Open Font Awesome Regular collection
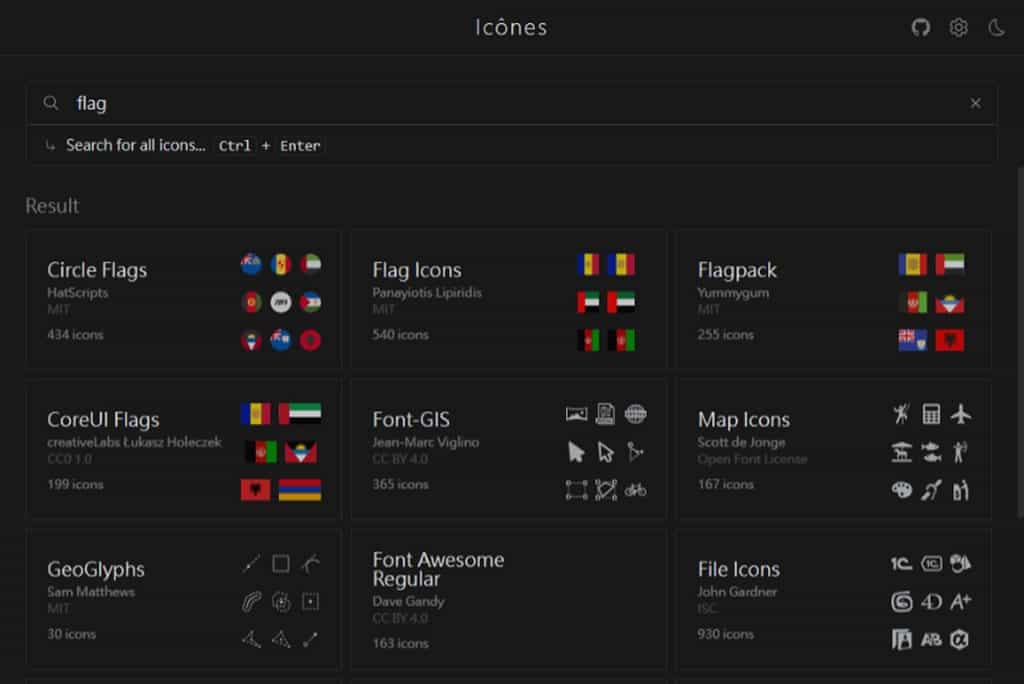 (508, 598)
